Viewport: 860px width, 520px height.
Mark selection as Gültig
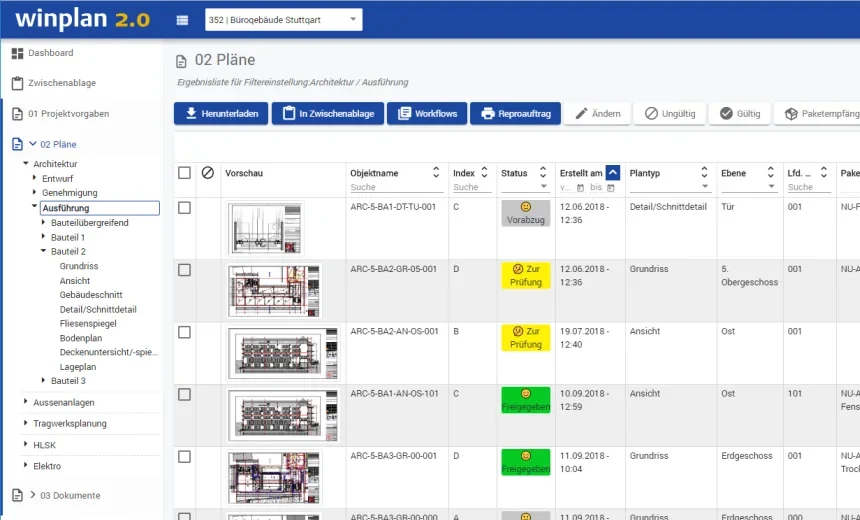(x=740, y=114)
